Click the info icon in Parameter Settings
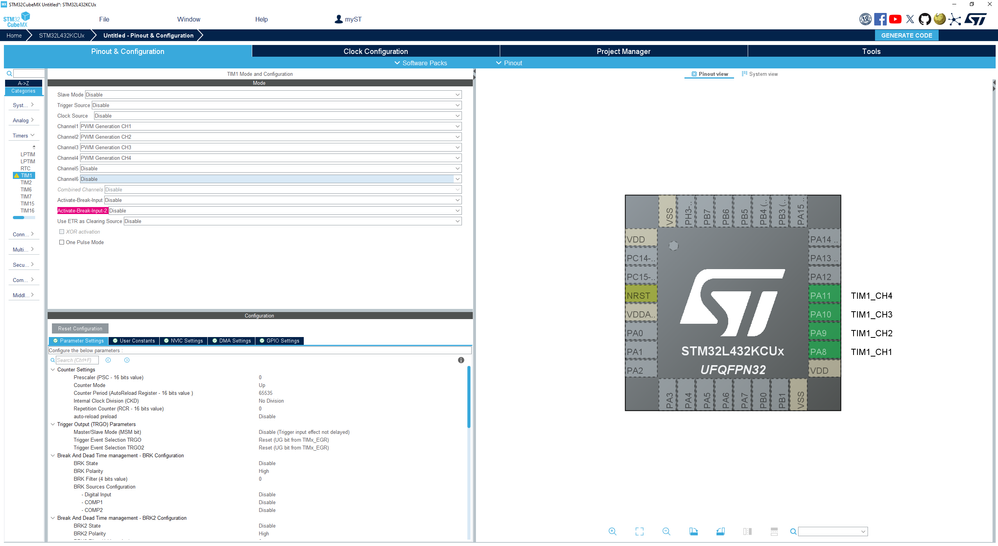The height and width of the screenshot is (546, 998). pos(461,360)
